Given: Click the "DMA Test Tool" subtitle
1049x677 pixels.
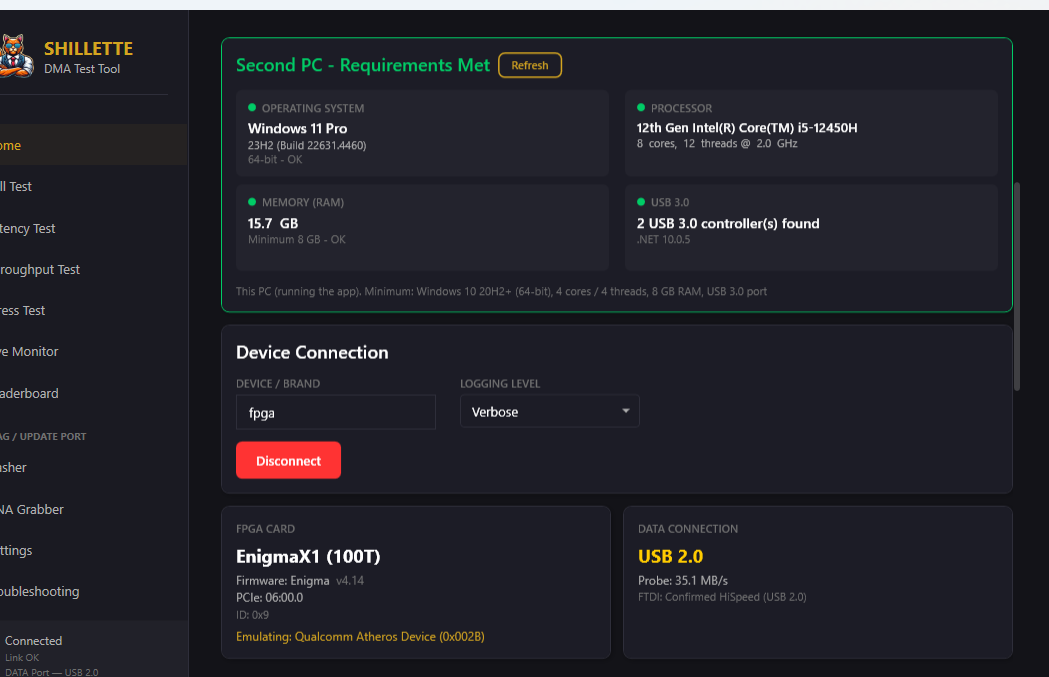Looking at the screenshot, I should click(82, 69).
